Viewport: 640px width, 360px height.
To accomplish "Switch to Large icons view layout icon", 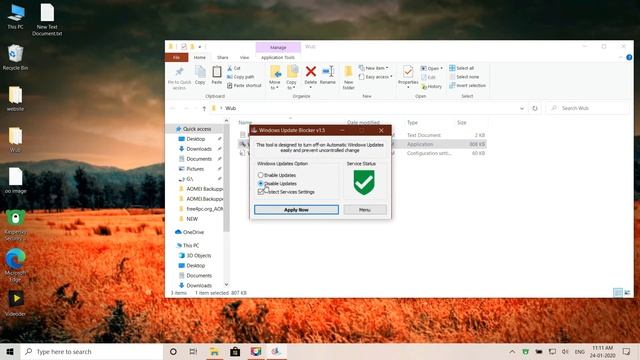I will click(x=627, y=293).
